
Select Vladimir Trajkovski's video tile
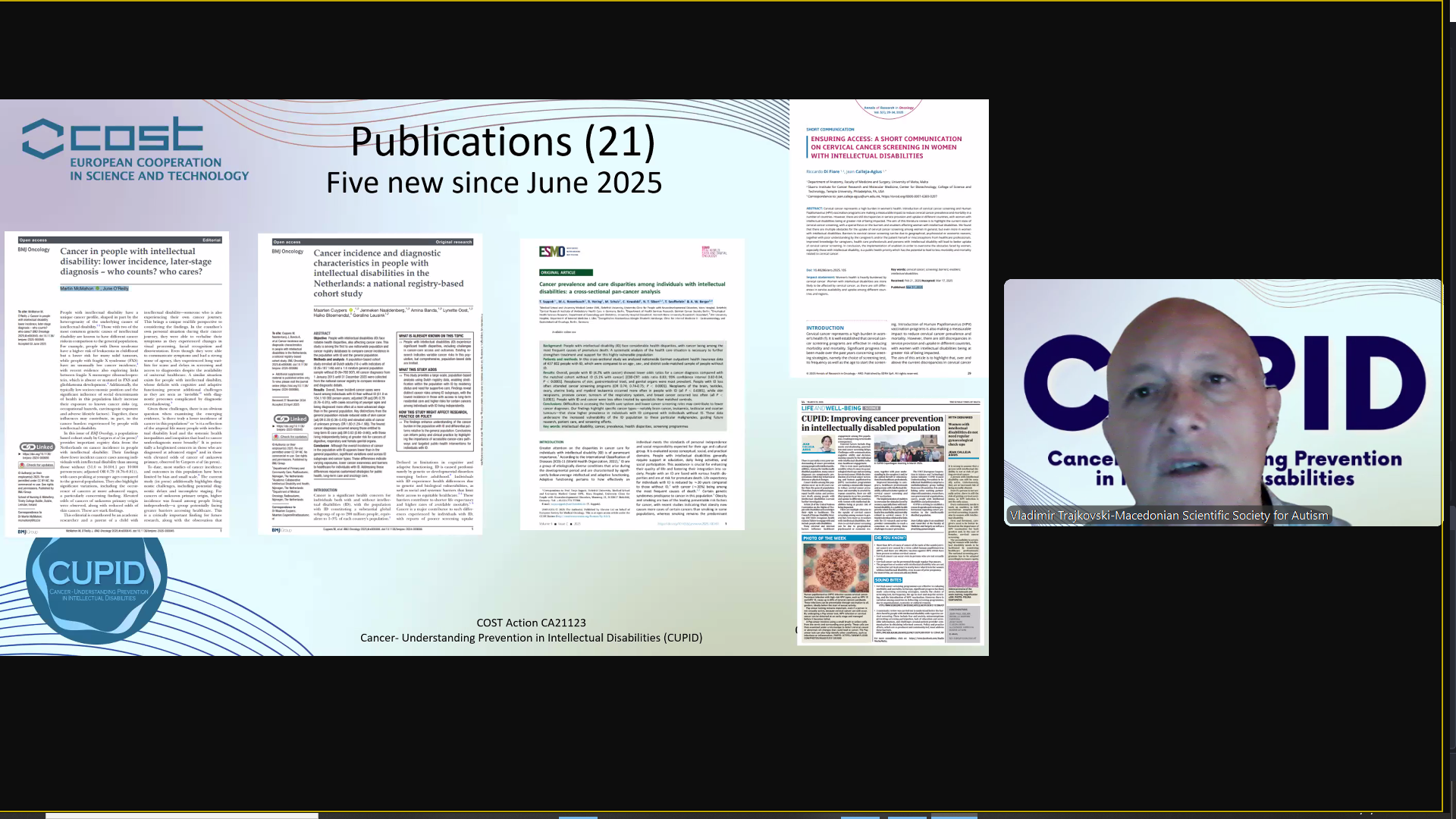pyautogui.click(x=1222, y=394)
